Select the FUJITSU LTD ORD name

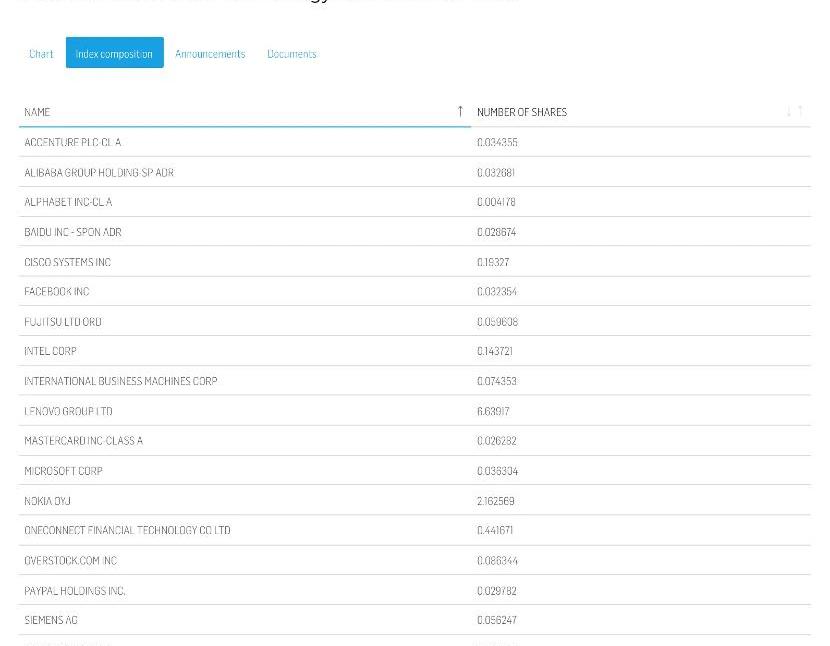coord(63,321)
